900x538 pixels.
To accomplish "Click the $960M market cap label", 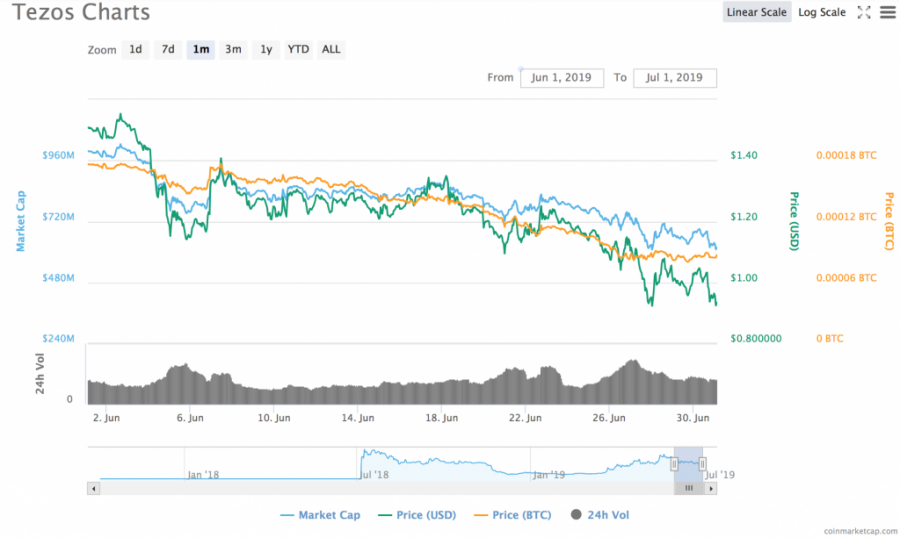I will [x=58, y=156].
